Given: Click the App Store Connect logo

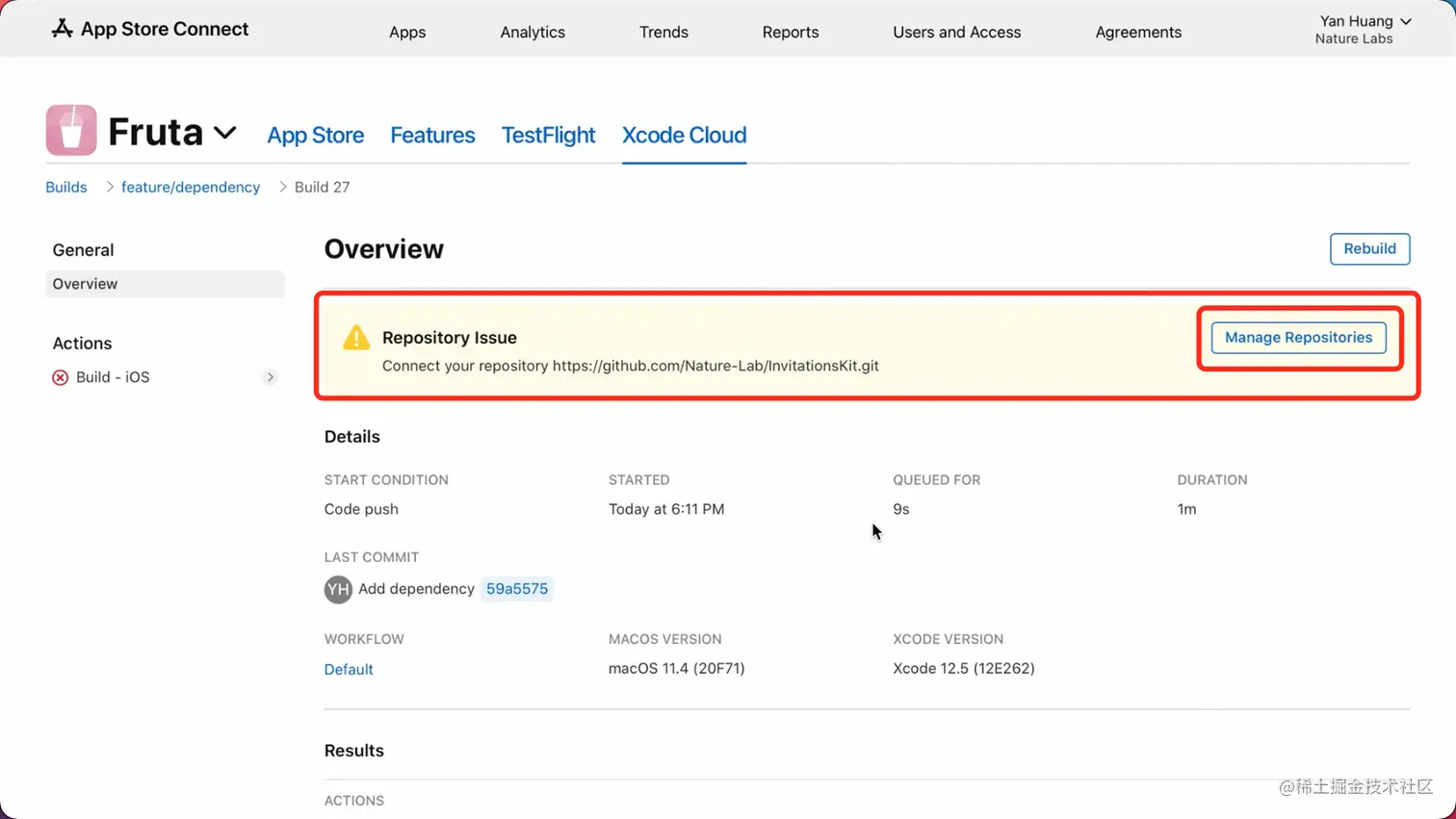Looking at the screenshot, I should pos(149,29).
